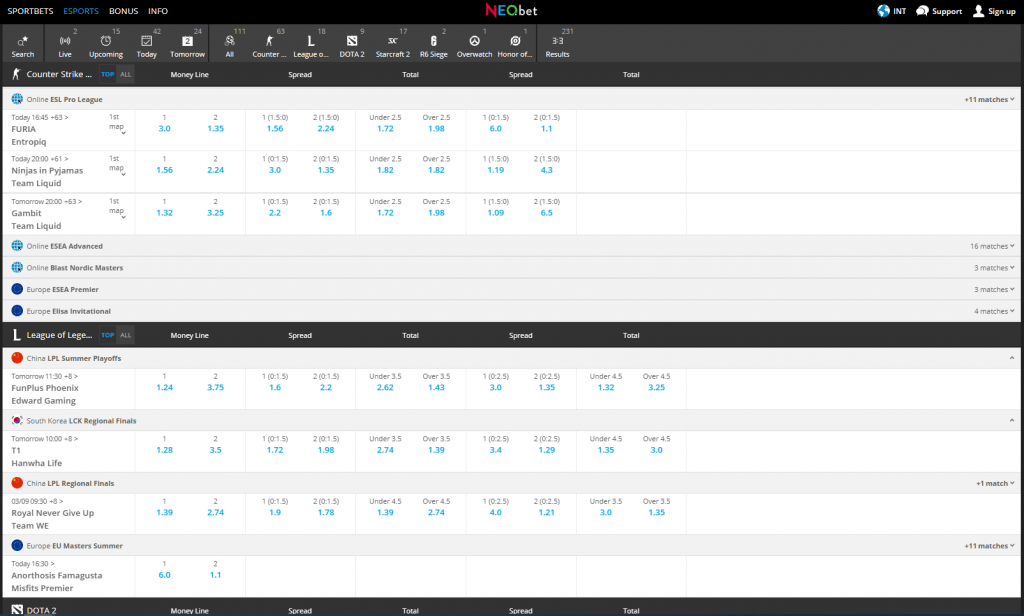Viewport: 1024px width, 616px height.
Task: Switch League of Legends section to ALL
Action: coord(126,335)
